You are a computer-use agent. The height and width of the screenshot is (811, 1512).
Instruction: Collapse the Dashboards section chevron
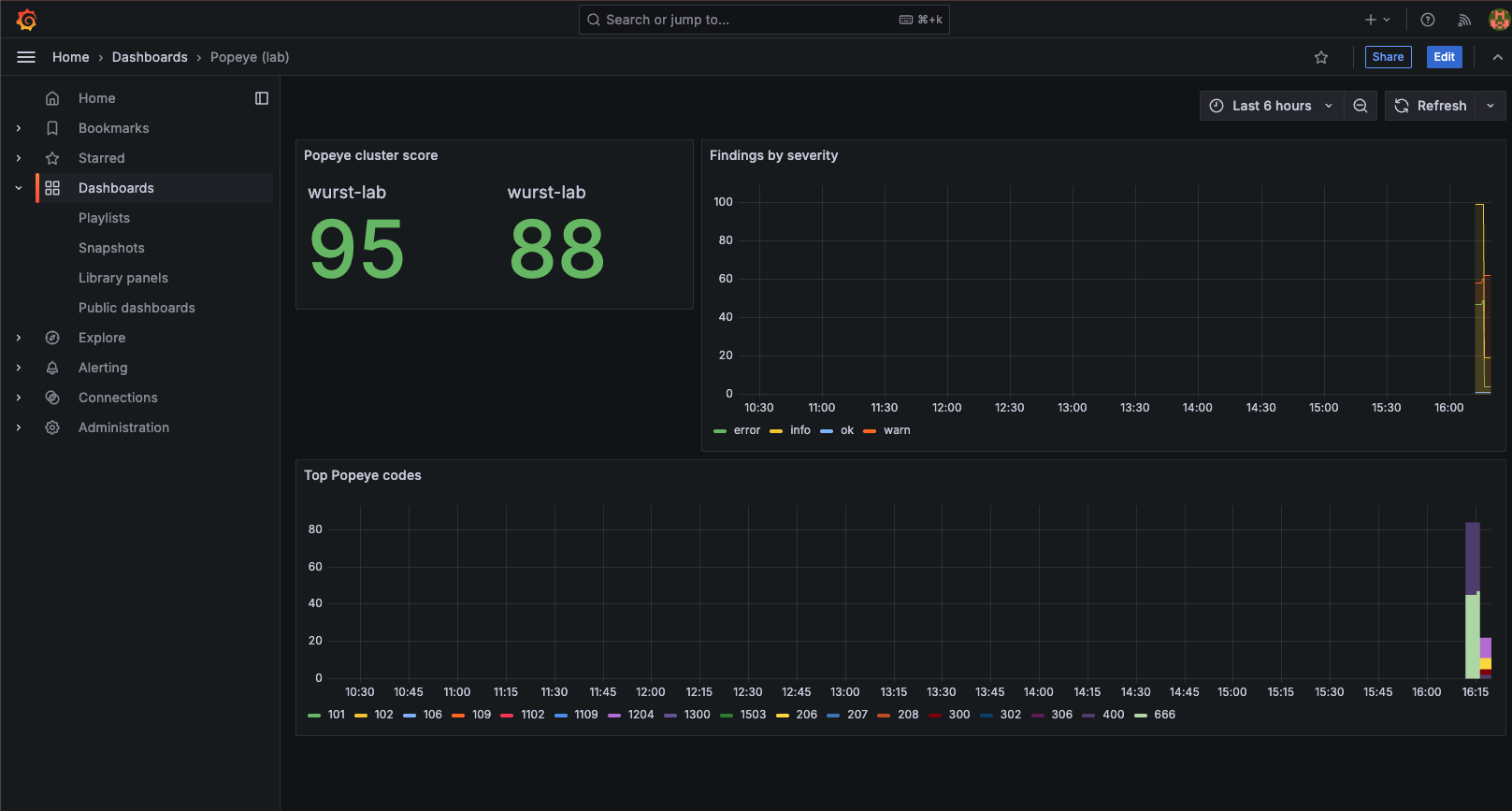click(x=19, y=188)
